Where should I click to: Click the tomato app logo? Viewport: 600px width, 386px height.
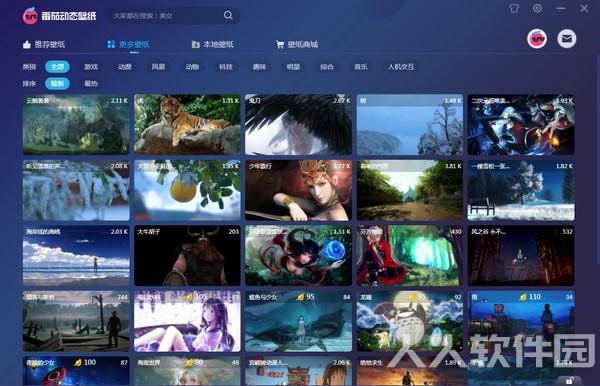[x=30, y=16]
